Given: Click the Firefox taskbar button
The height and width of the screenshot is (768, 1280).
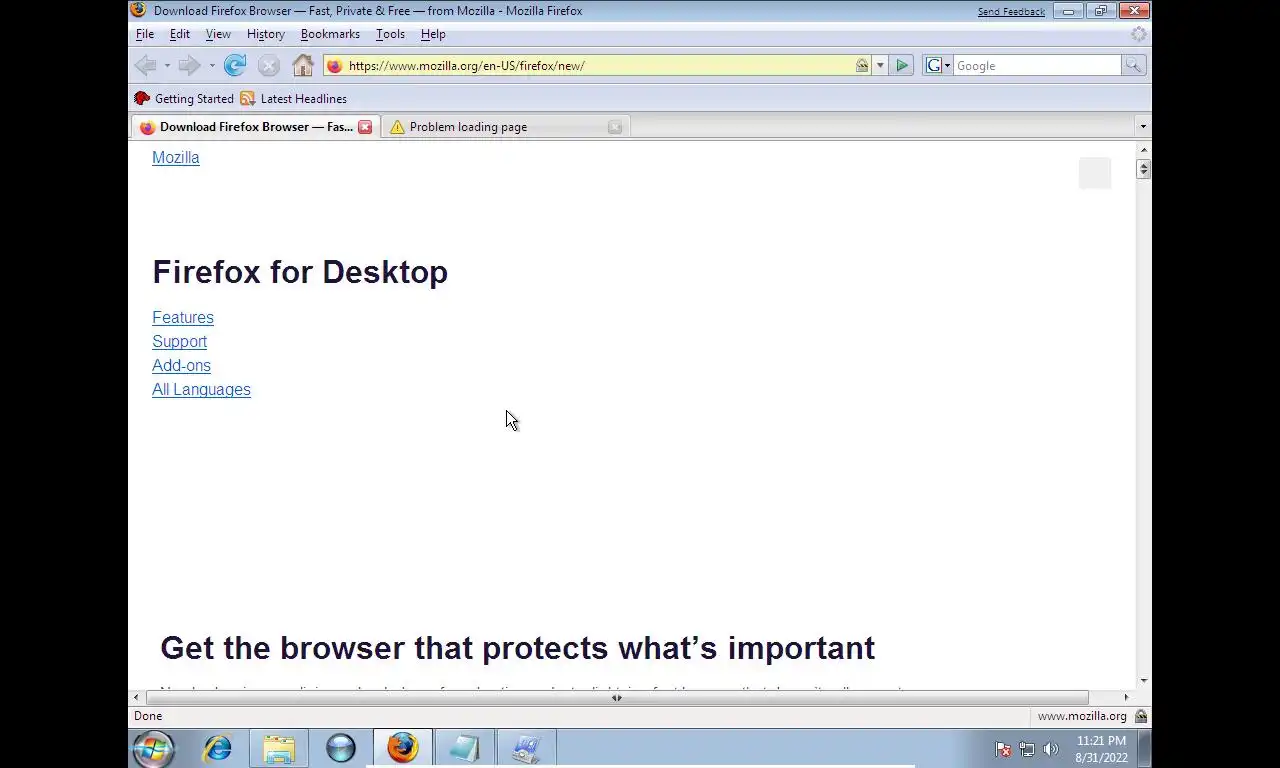Looking at the screenshot, I should pos(403,748).
